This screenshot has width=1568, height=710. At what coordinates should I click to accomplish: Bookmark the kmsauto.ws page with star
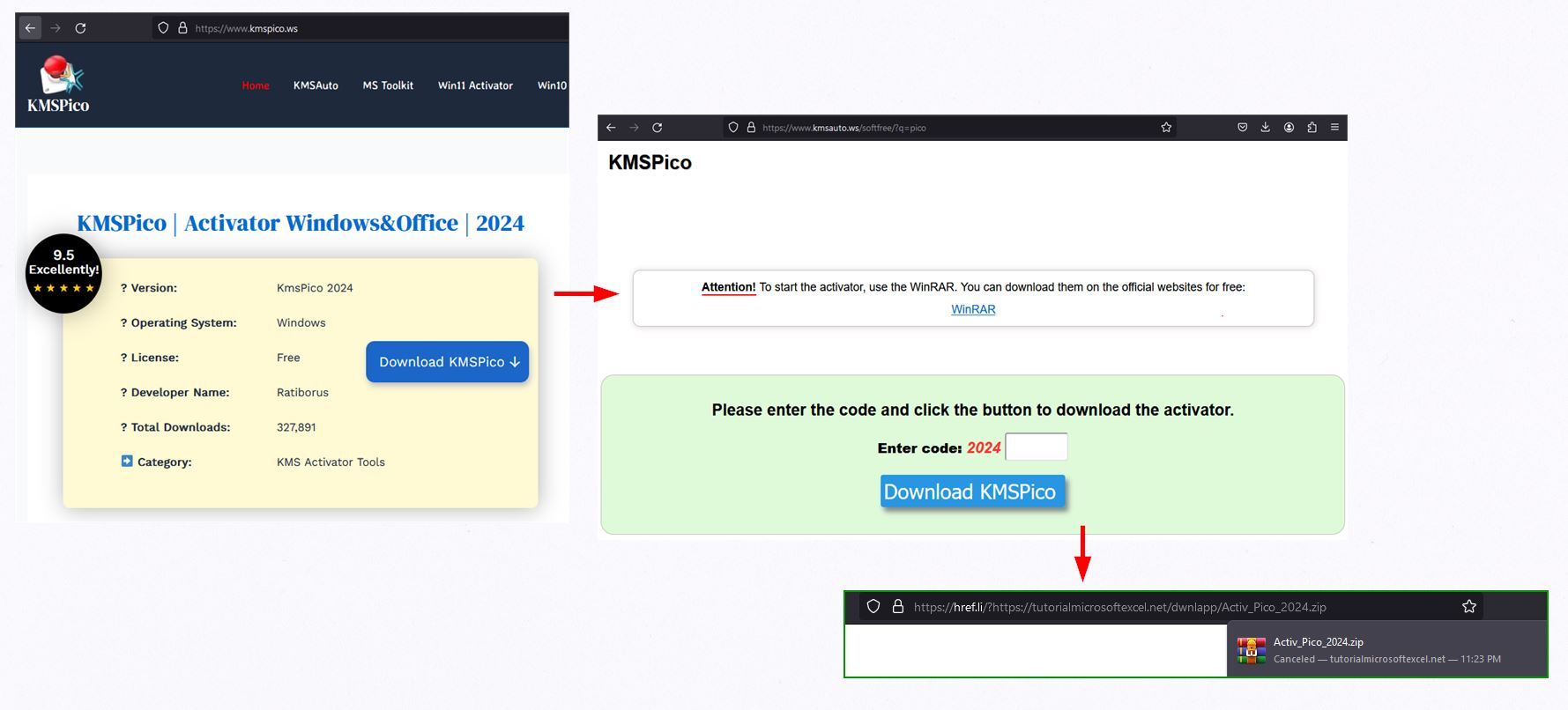pos(1166,128)
